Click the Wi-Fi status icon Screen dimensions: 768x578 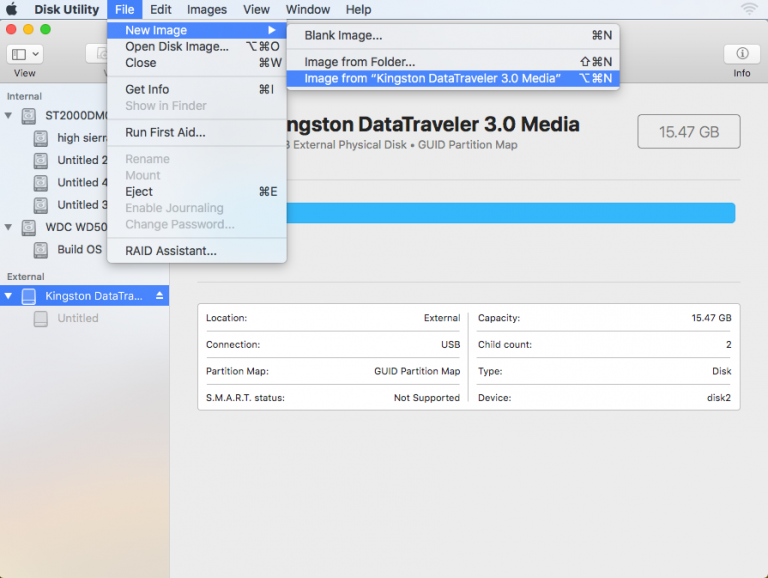point(749,9)
